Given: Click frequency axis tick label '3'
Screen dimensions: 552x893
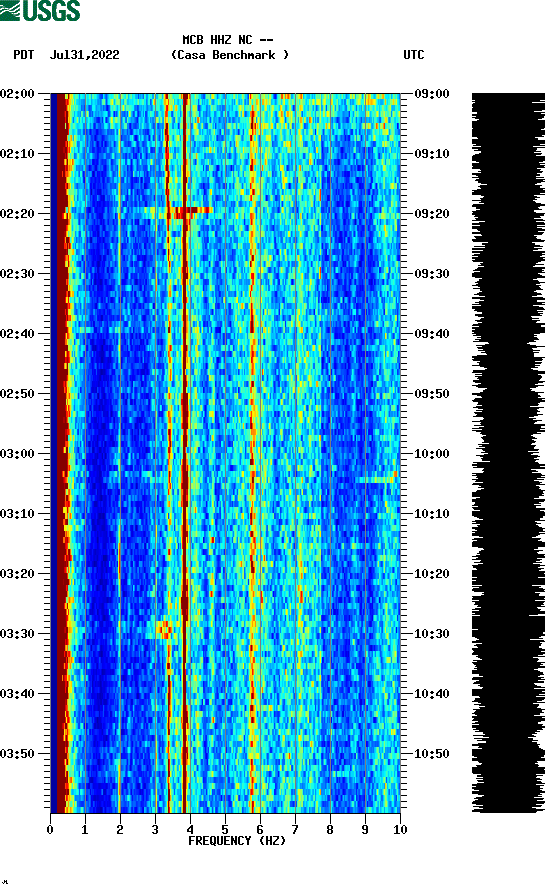Looking at the screenshot, I should click(x=155, y=830).
